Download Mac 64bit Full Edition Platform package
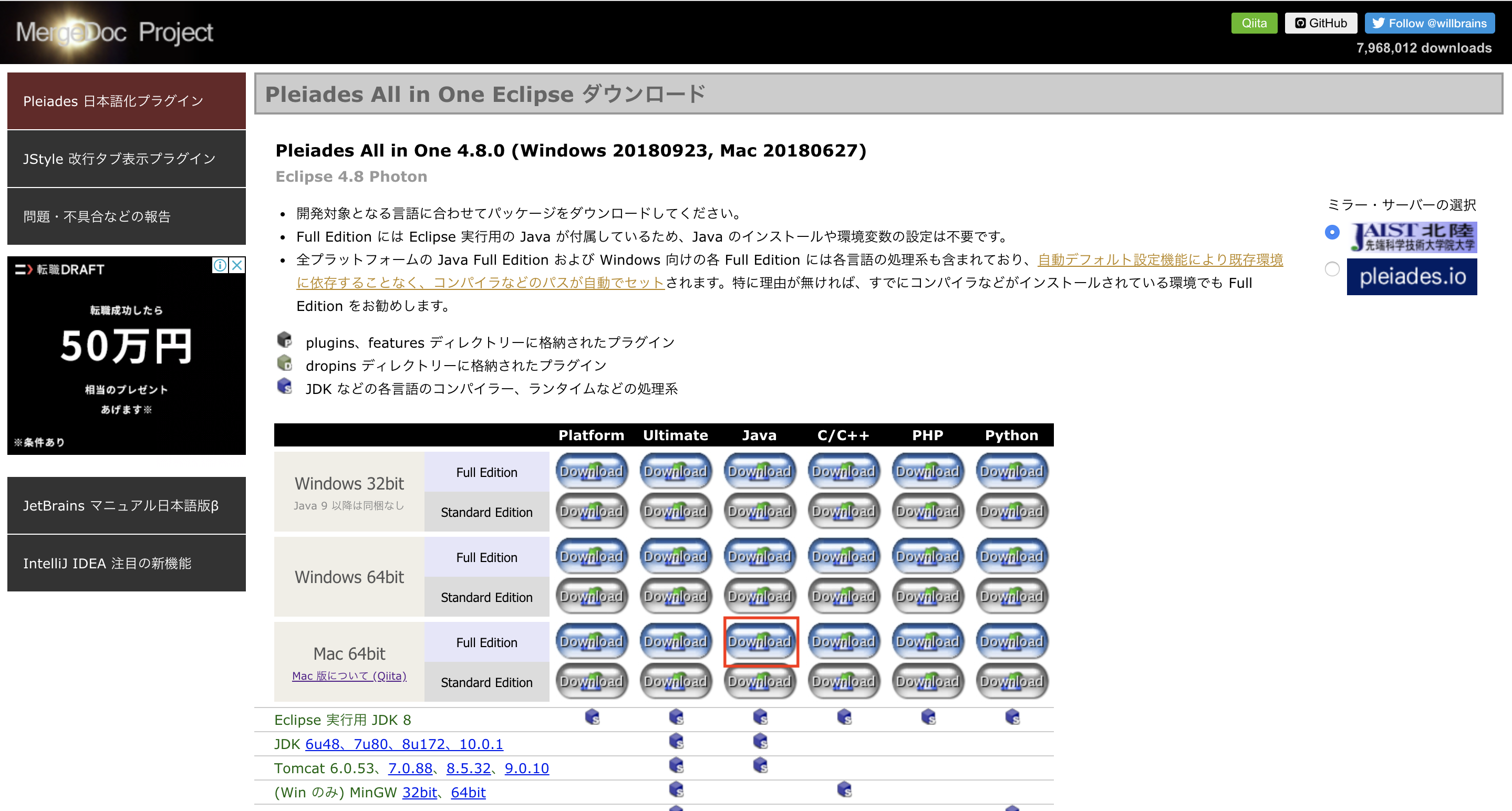Image resolution: width=1512 pixels, height=811 pixels. click(592, 641)
